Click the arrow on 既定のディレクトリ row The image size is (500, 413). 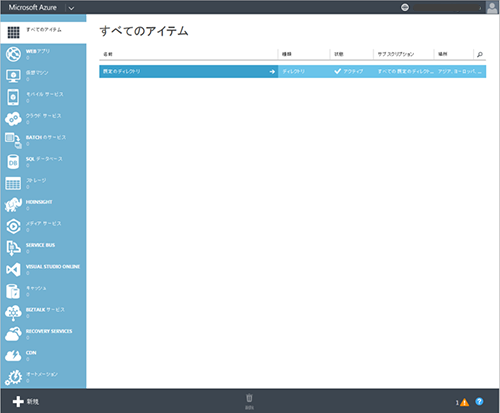click(x=272, y=72)
